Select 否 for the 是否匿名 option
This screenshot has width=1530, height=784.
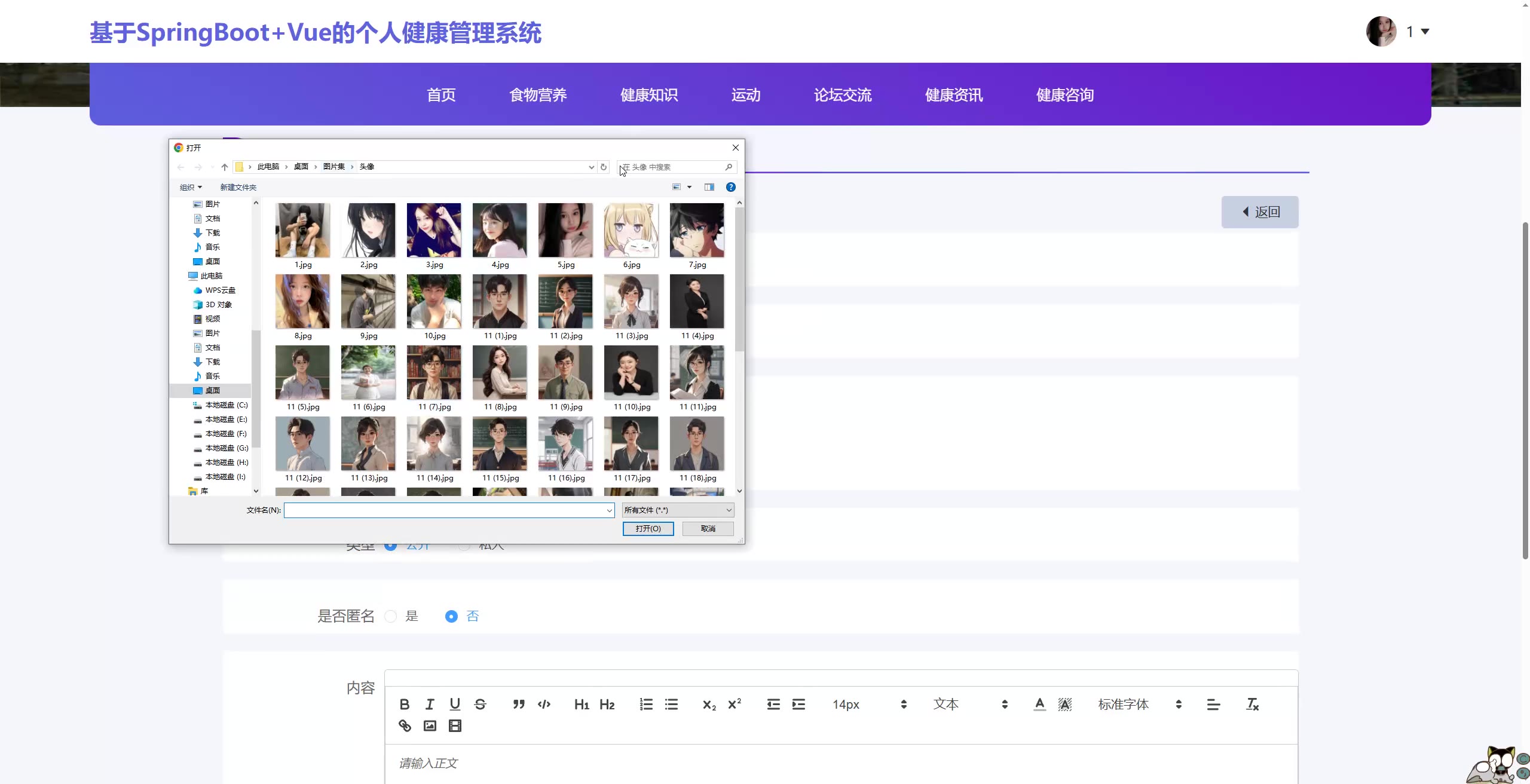pyautogui.click(x=452, y=616)
